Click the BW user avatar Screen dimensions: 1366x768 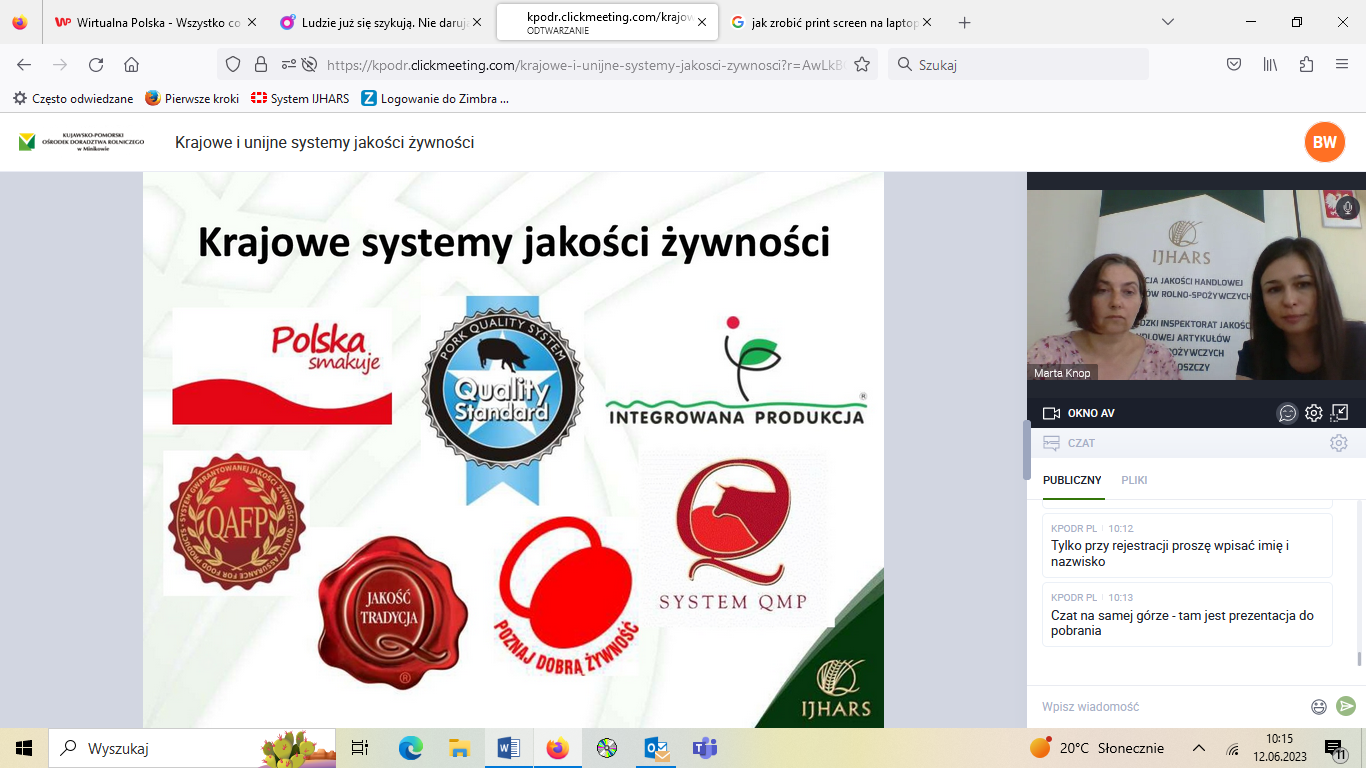(1324, 142)
